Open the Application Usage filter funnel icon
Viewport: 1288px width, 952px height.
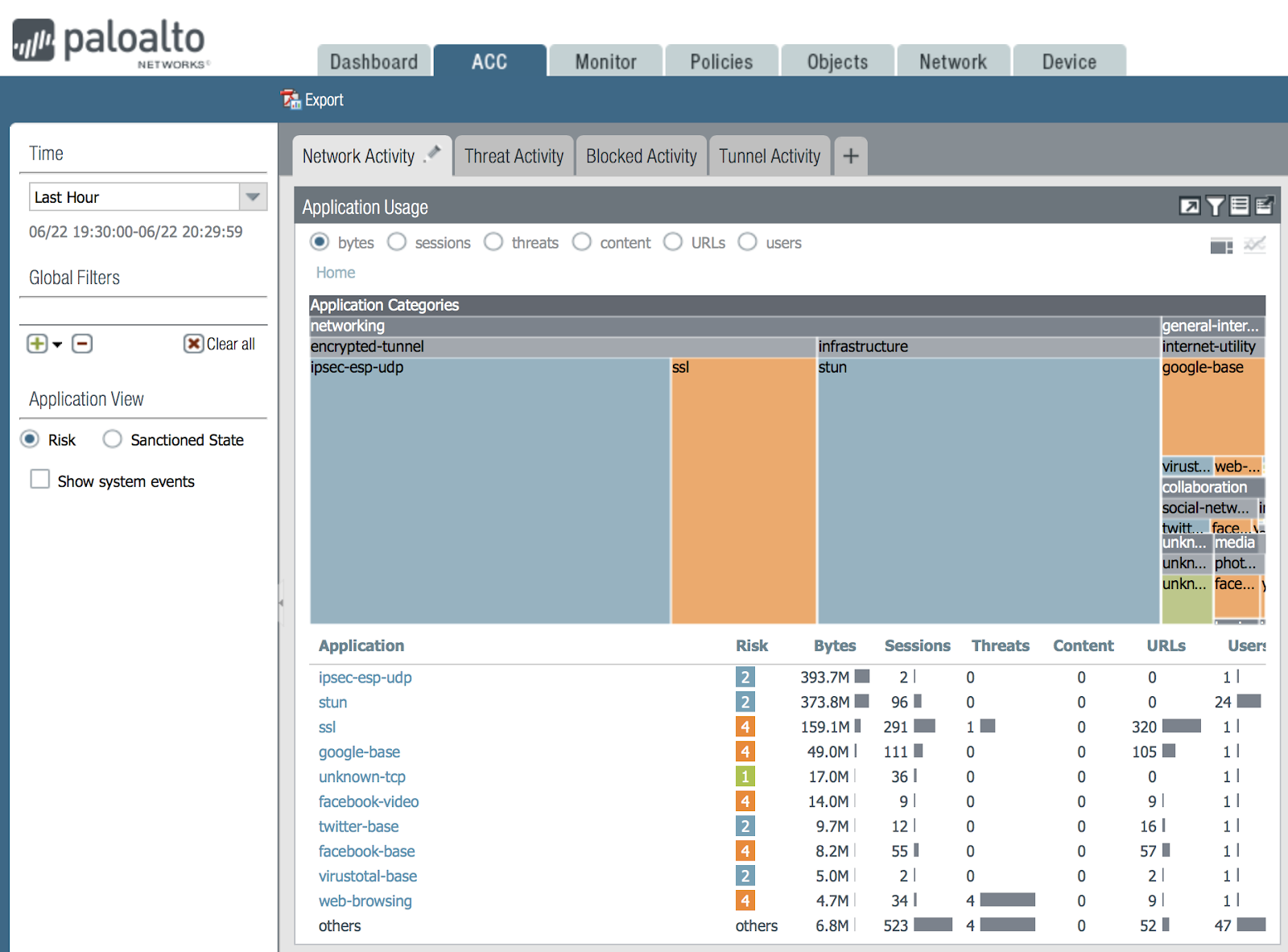[1216, 207]
